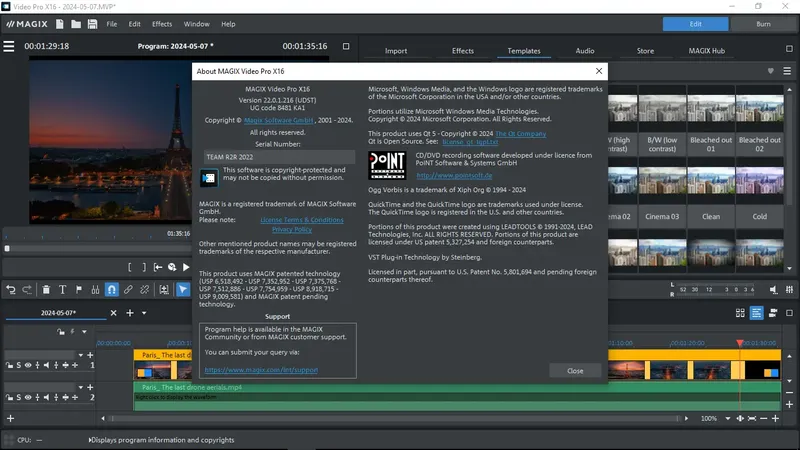Switch to Burn mode button
Image resolution: width=800 pixels, height=450 pixels.
[763, 24]
